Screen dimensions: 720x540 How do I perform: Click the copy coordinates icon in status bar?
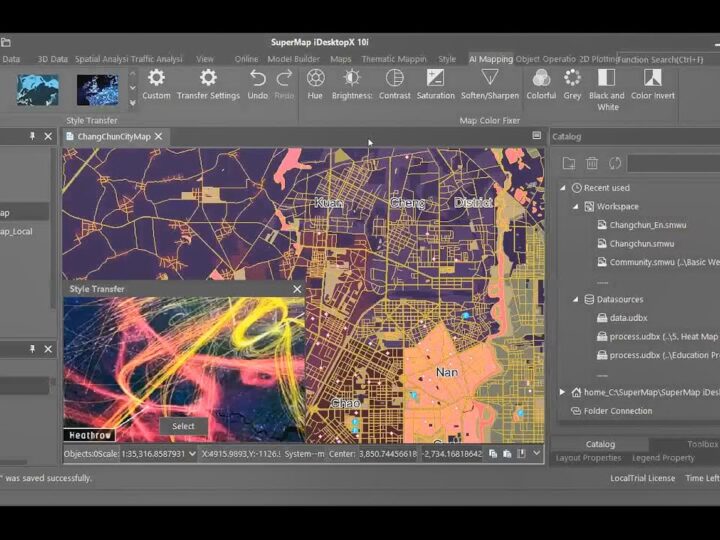(493, 454)
